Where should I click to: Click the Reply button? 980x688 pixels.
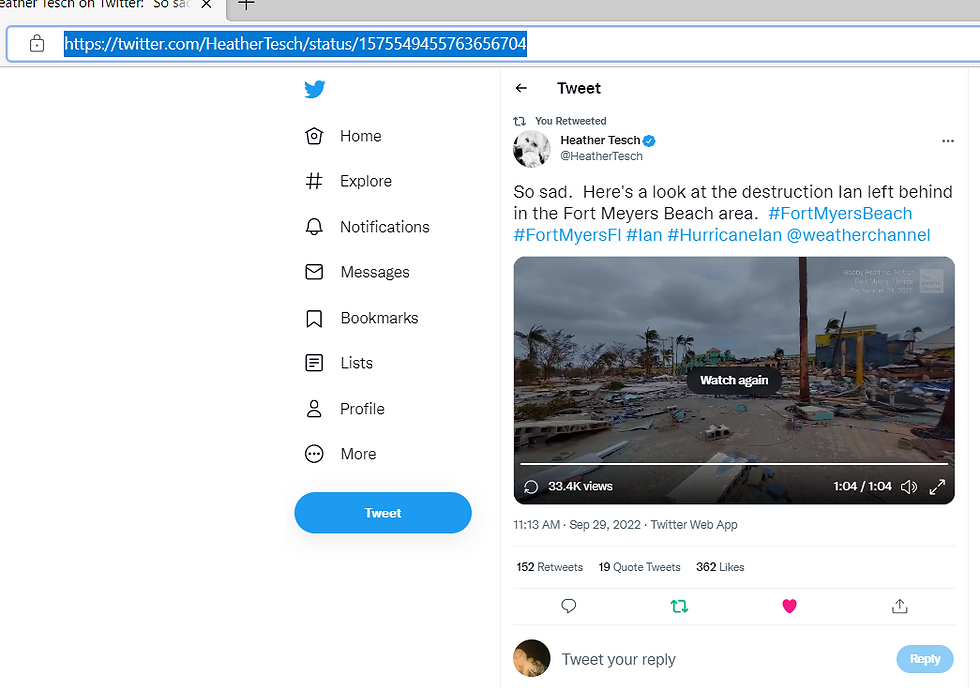click(925, 659)
